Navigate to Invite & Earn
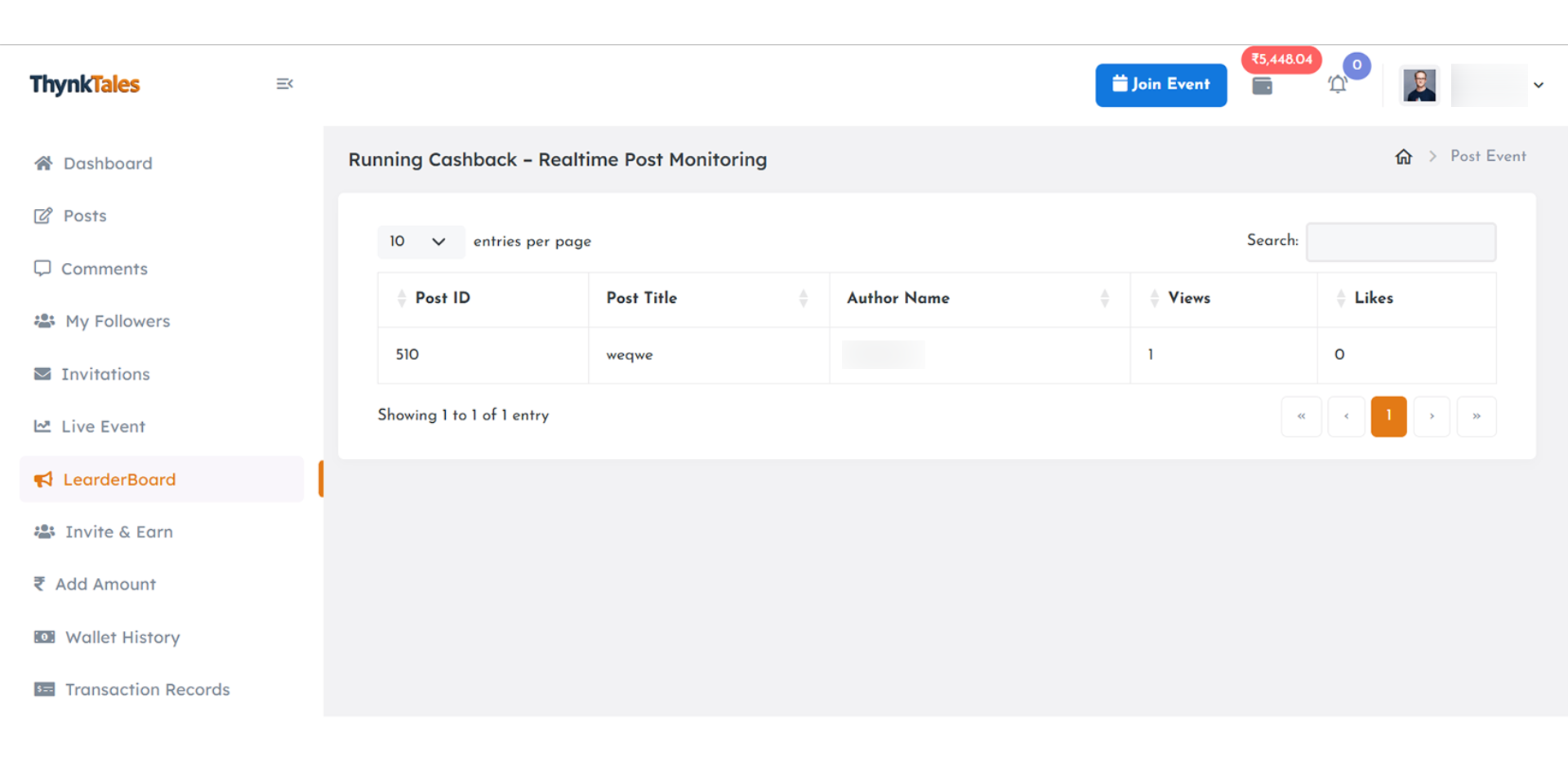 [118, 532]
